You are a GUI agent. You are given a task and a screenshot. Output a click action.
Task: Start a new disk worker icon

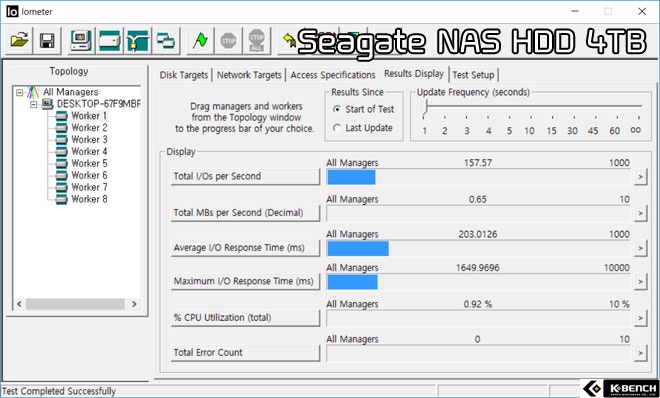pyautogui.click(x=109, y=41)
